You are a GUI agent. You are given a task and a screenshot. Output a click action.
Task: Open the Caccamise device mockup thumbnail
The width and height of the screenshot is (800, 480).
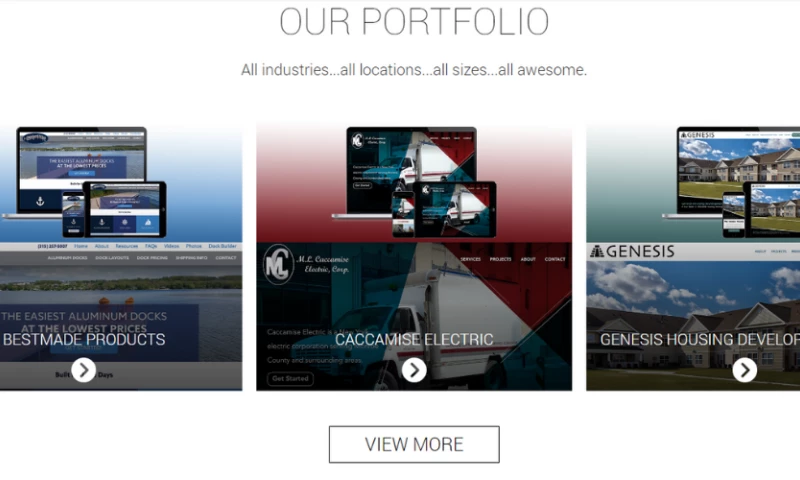pyautogui.click(x=414, y=182)
